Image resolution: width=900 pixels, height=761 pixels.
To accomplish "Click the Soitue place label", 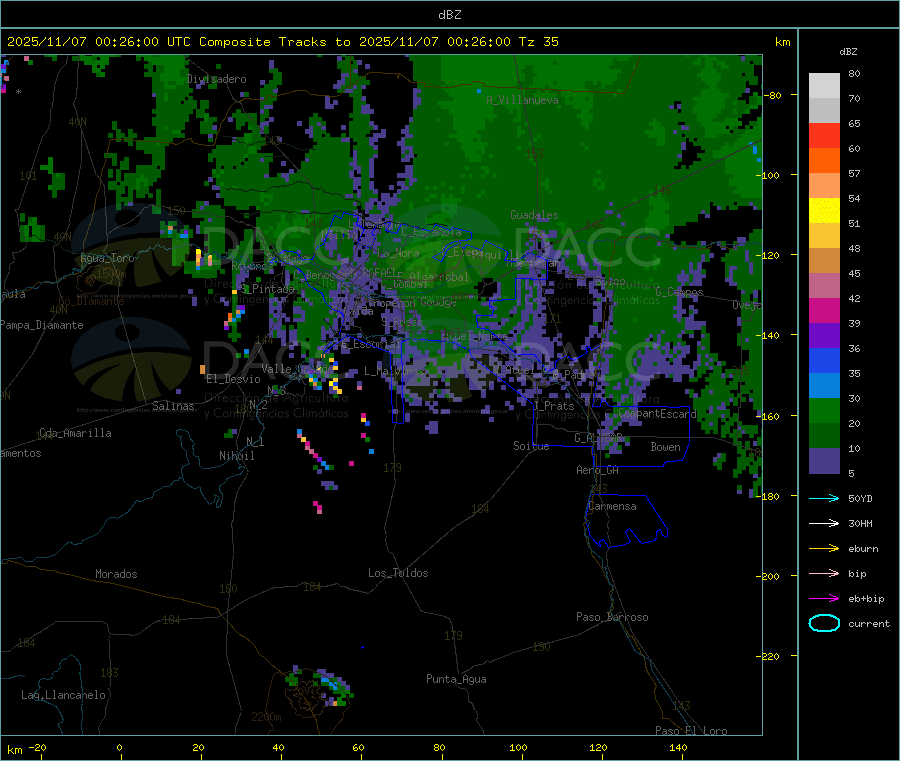I will point(531,446).
